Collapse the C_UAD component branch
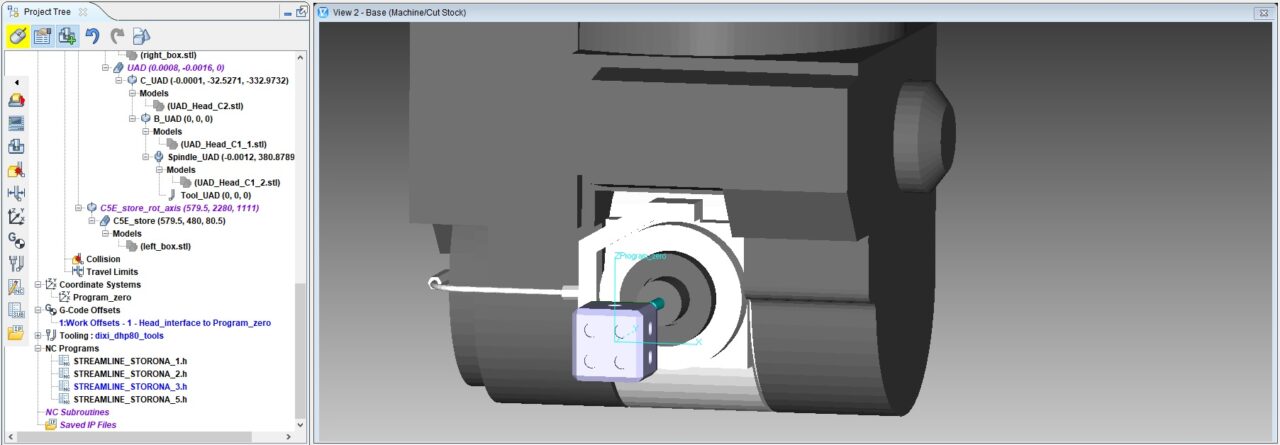This screenshot has width=1280, height=445. 118,80
